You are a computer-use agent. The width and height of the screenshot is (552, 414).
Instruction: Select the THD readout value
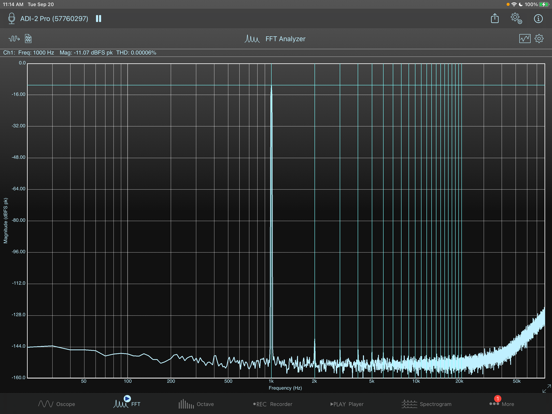pos(136,53)
